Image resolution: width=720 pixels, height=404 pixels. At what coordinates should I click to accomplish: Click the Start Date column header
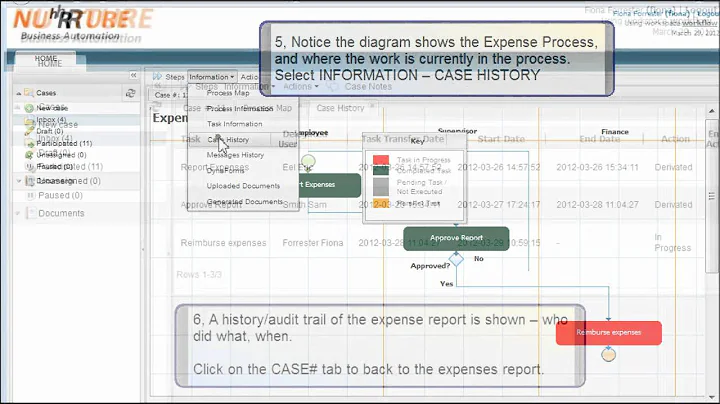501,139
